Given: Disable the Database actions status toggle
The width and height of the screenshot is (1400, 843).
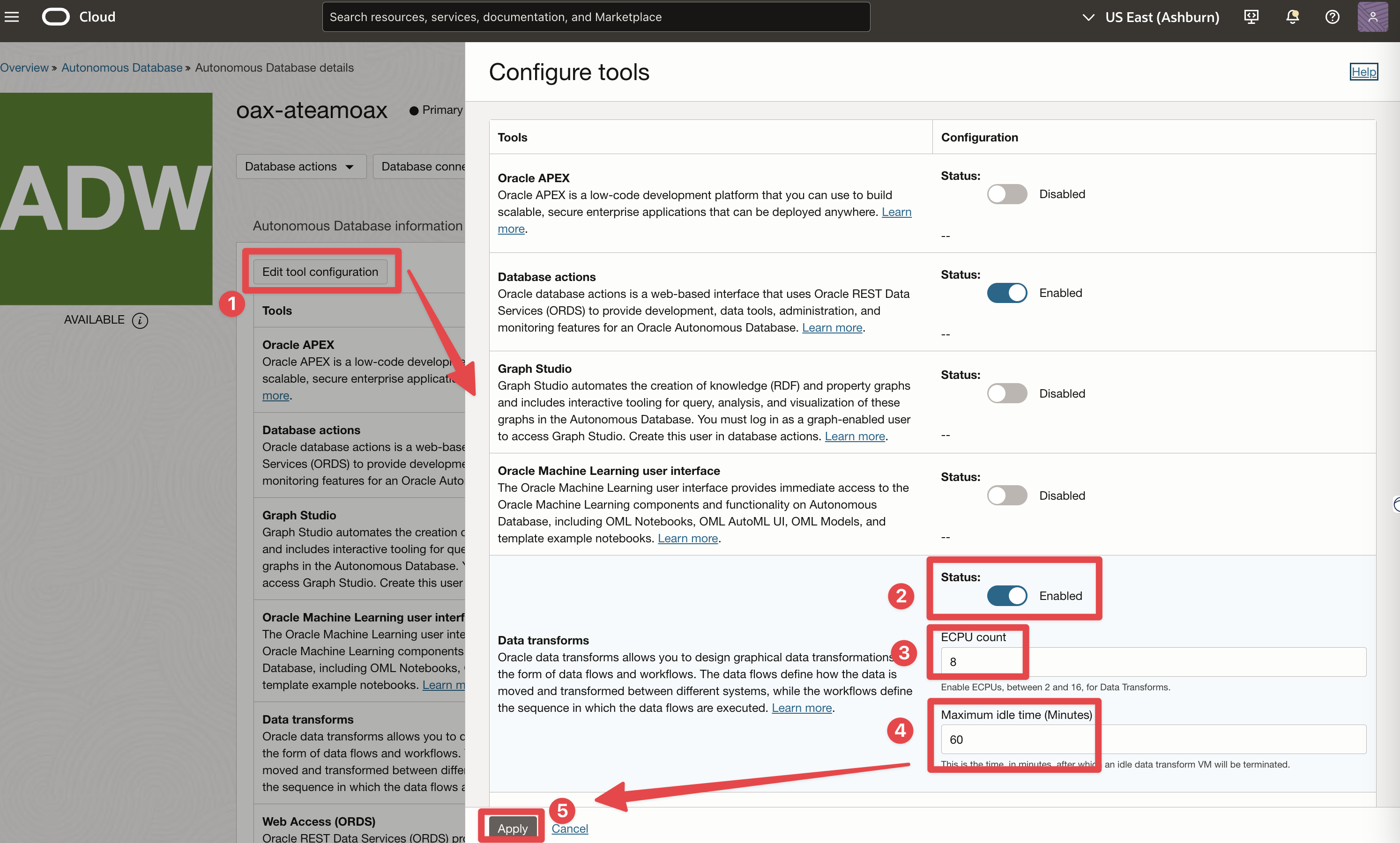Looking at the screenshot, I should pyautogui.click(x=1006, y=293).
